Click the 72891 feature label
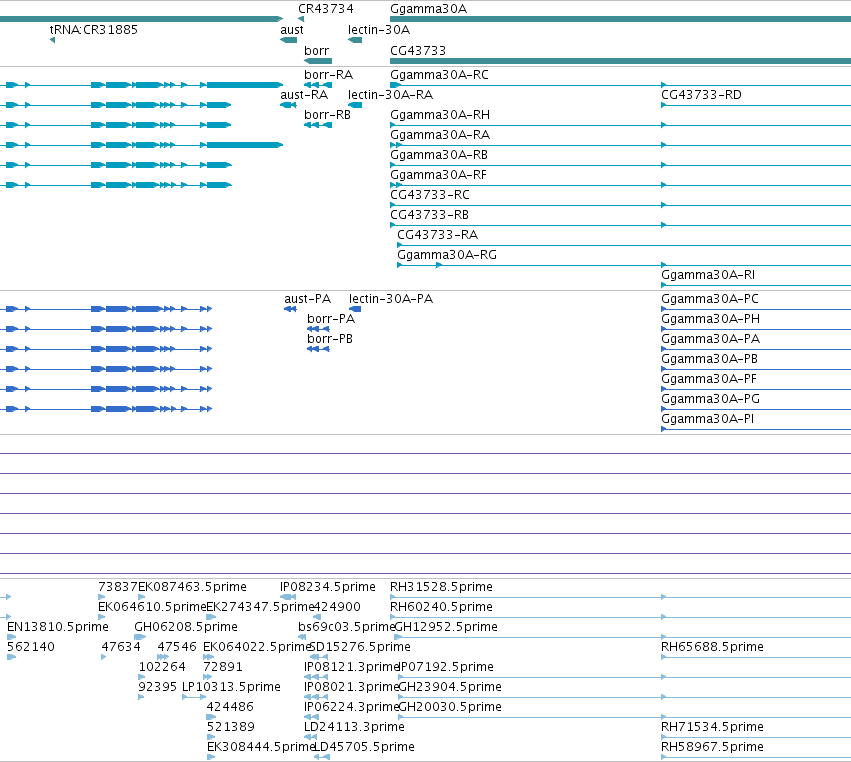 click(x=223, y=666)
